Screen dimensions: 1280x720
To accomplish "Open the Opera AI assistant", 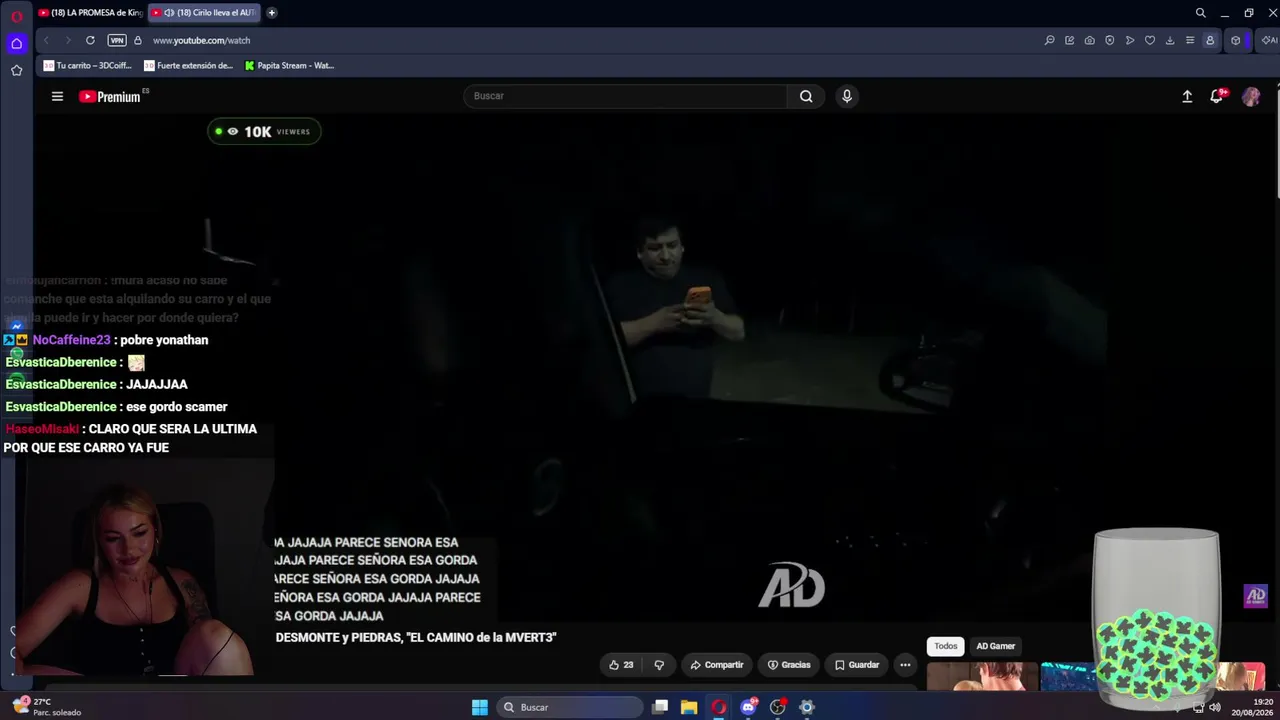I will click(1269, 40).
